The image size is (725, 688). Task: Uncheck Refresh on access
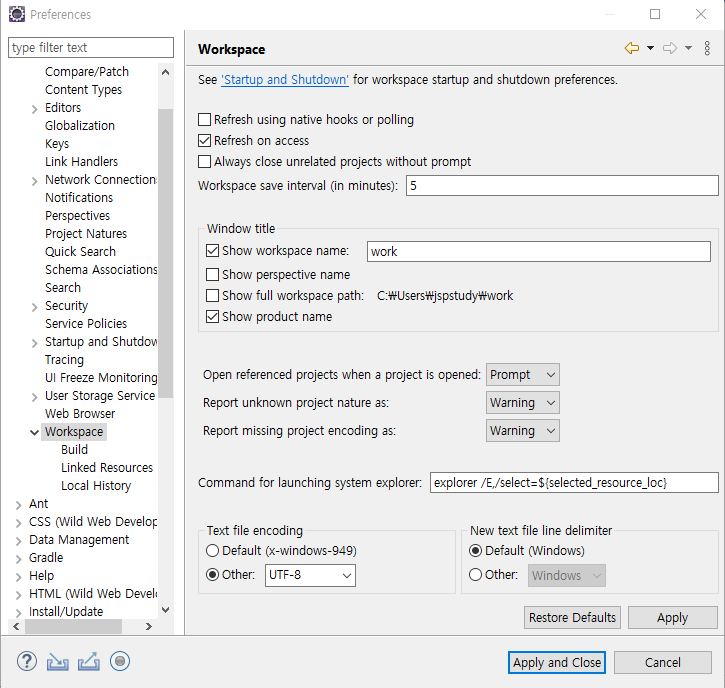(204, 141)
